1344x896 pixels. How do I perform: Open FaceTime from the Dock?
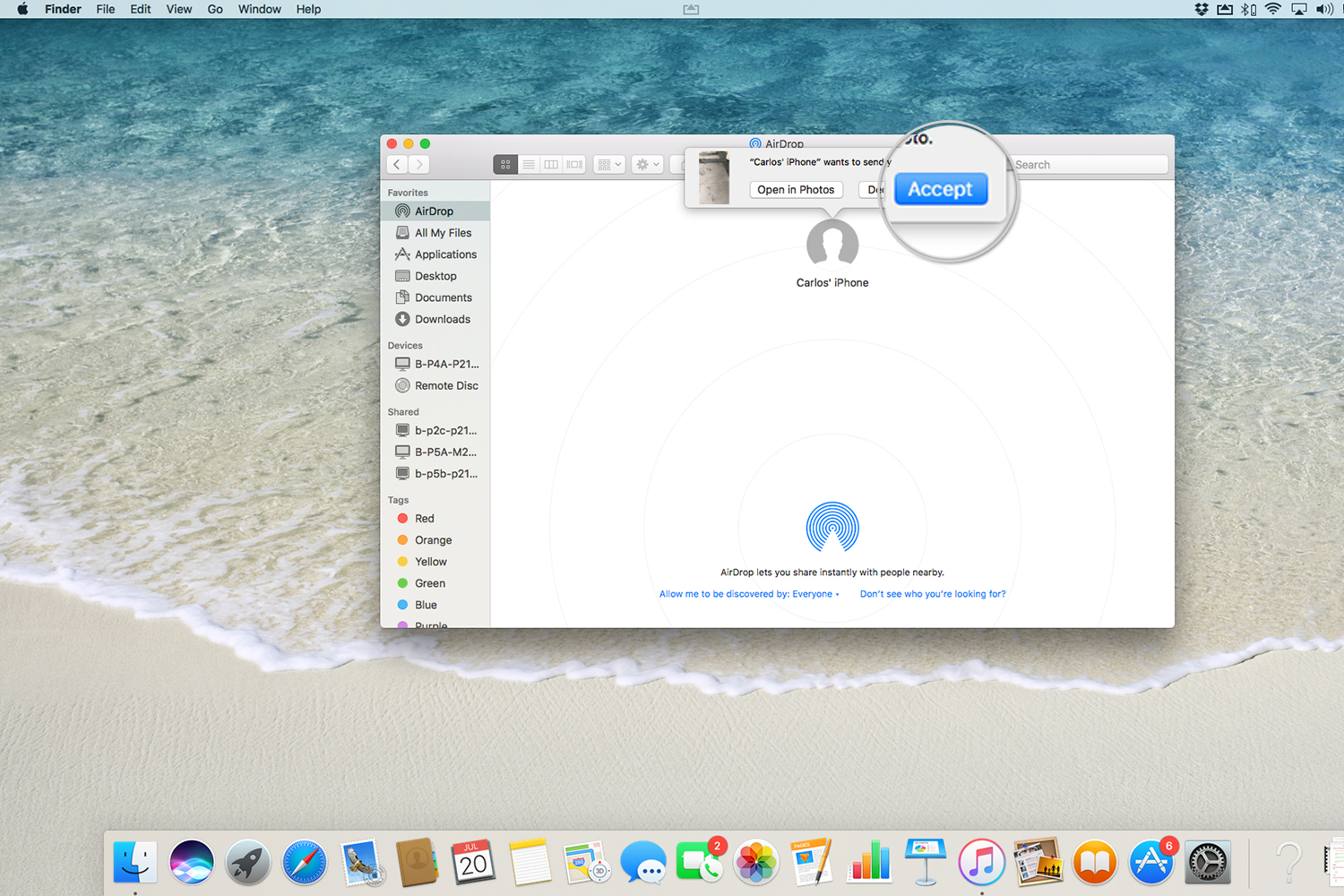(699, 863)
